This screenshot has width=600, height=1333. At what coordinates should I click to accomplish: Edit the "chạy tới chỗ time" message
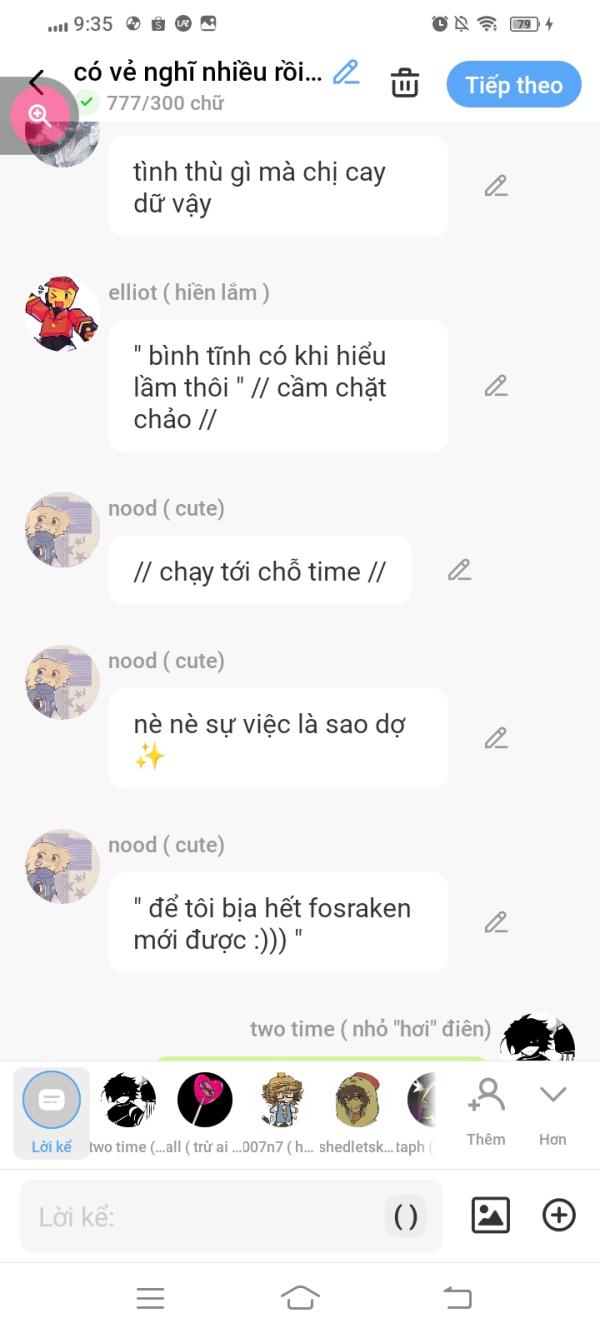tap(459, 570)
